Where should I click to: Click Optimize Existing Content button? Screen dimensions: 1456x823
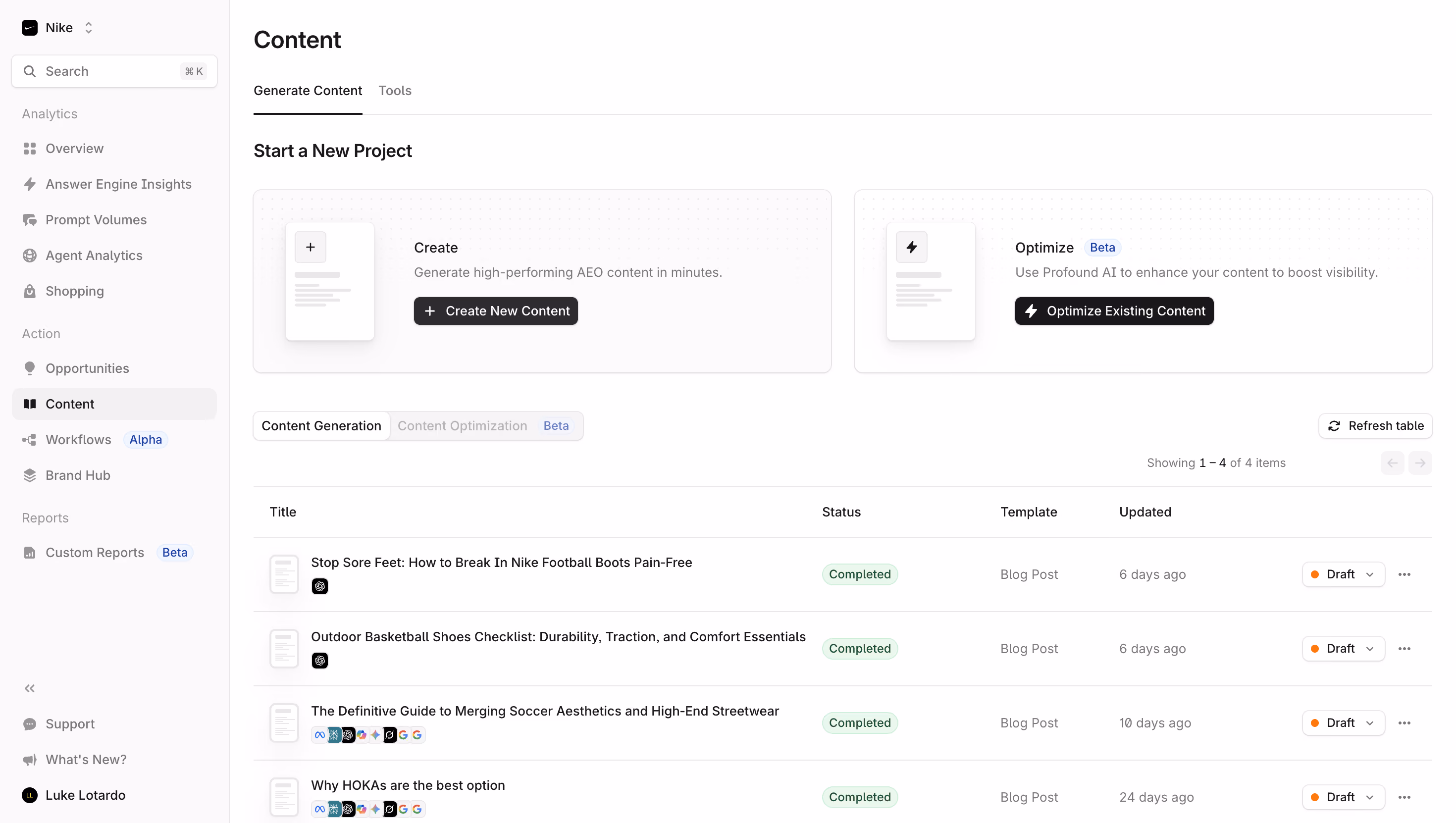point(1114,311)
